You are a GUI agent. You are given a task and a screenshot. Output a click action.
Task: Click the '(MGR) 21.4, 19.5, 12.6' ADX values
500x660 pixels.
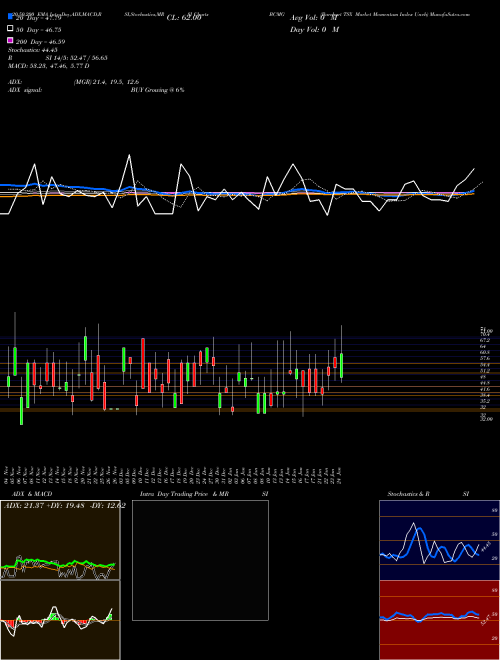click(x=106, y=82)
